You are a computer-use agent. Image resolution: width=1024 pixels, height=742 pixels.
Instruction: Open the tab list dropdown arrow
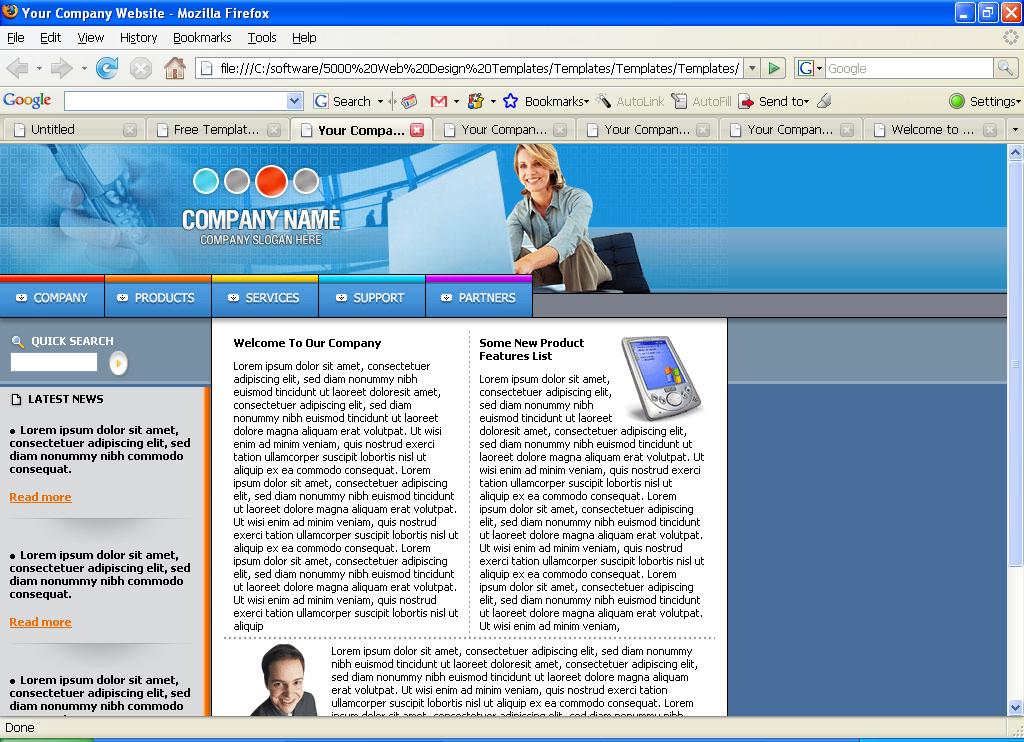(x=1015, y=129)
